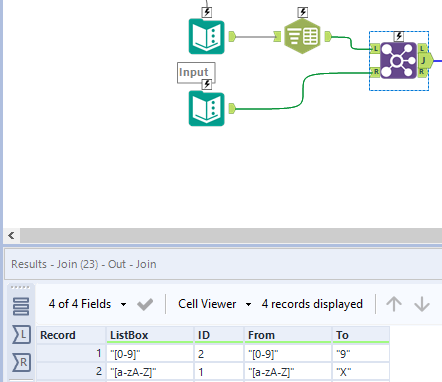Show the right unjoined R results
Viewport: 442px width, 382px height.
pos(22,362)
